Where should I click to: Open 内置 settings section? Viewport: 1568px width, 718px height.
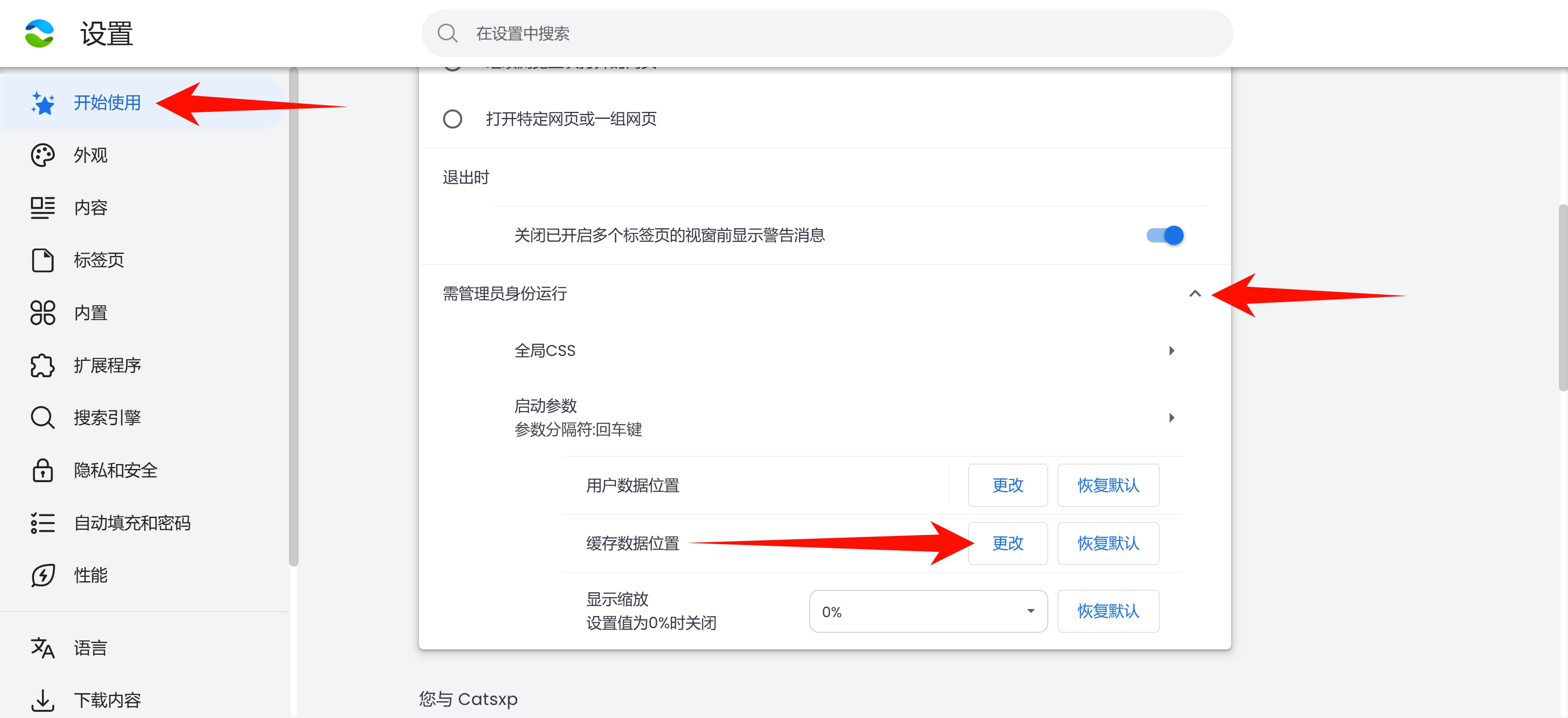point(144,313)
